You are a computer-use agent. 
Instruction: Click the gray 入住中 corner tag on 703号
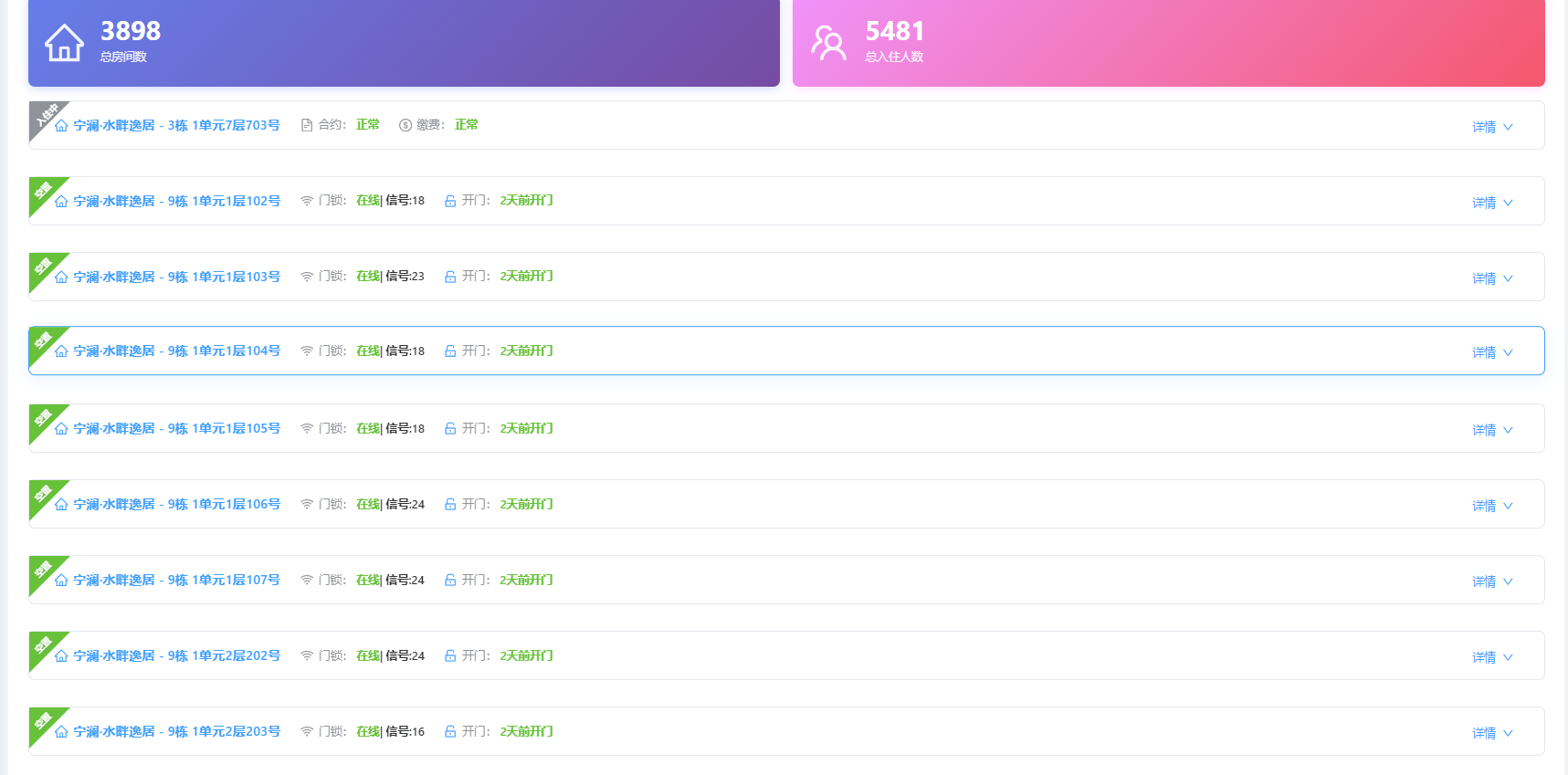point(45,117)
